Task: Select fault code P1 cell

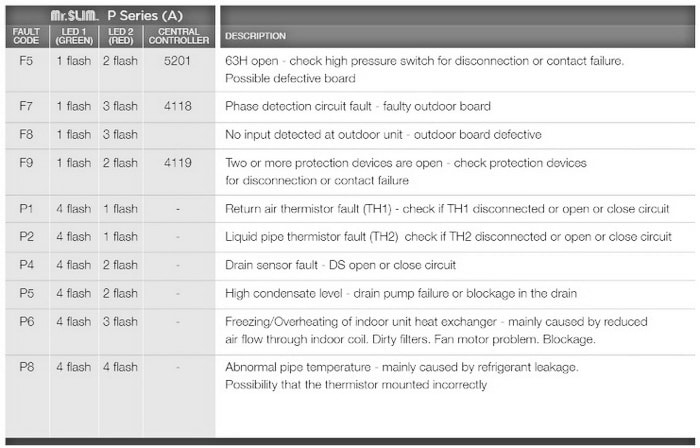Action: pyautogui.click(x=26, y=209)
